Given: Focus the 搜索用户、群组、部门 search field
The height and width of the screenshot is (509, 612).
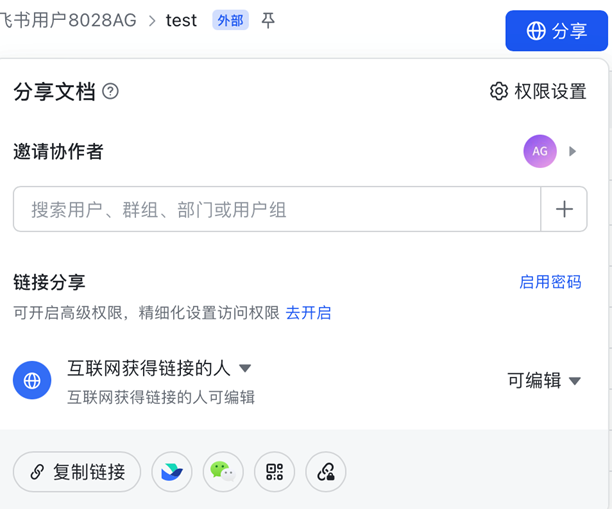Looking at the screenshot, I should (276, 210).
